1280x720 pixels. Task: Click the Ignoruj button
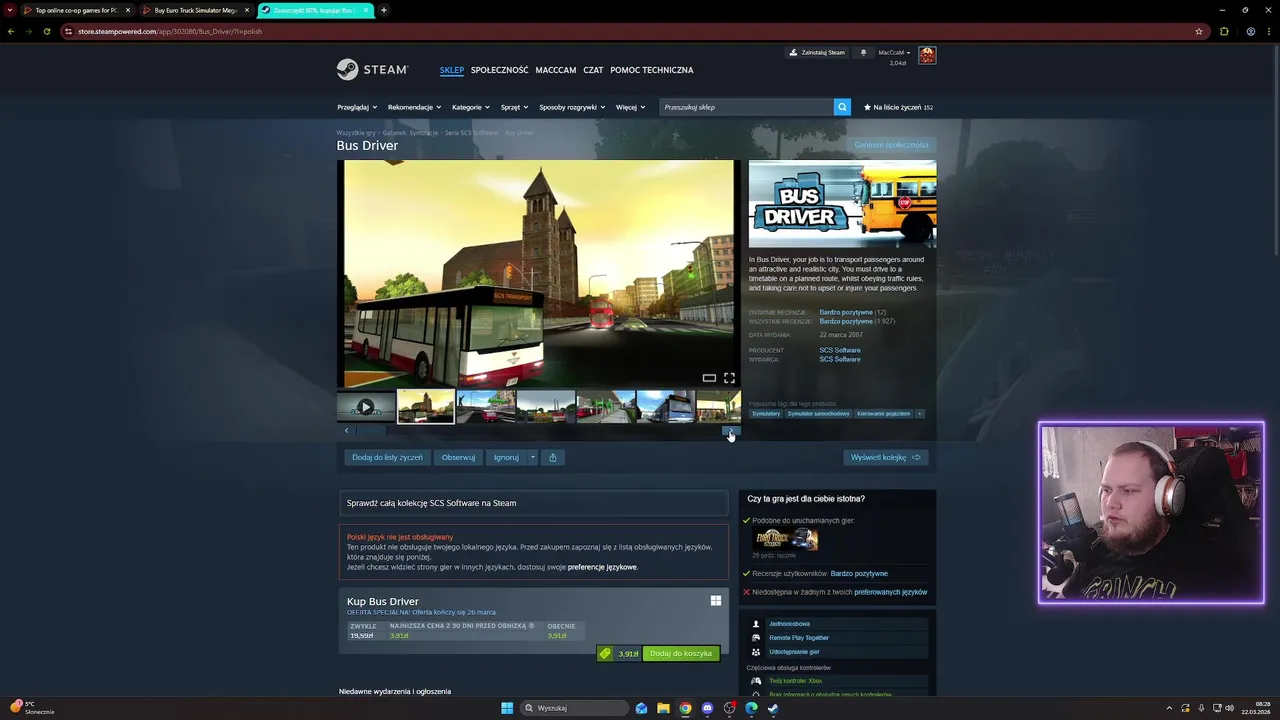point(506,457)
